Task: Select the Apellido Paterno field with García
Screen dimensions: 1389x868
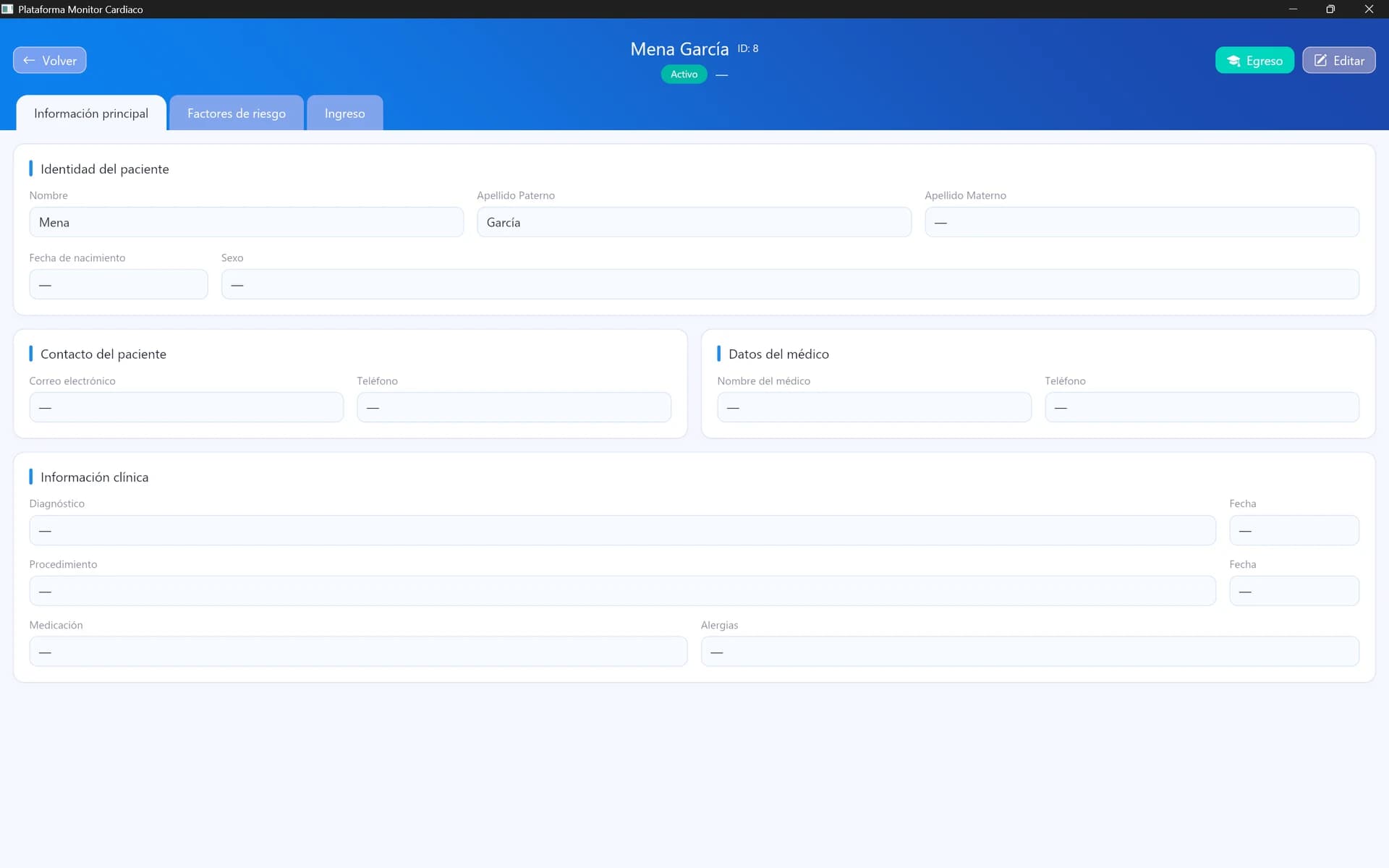Action: (x=694, y=222)
